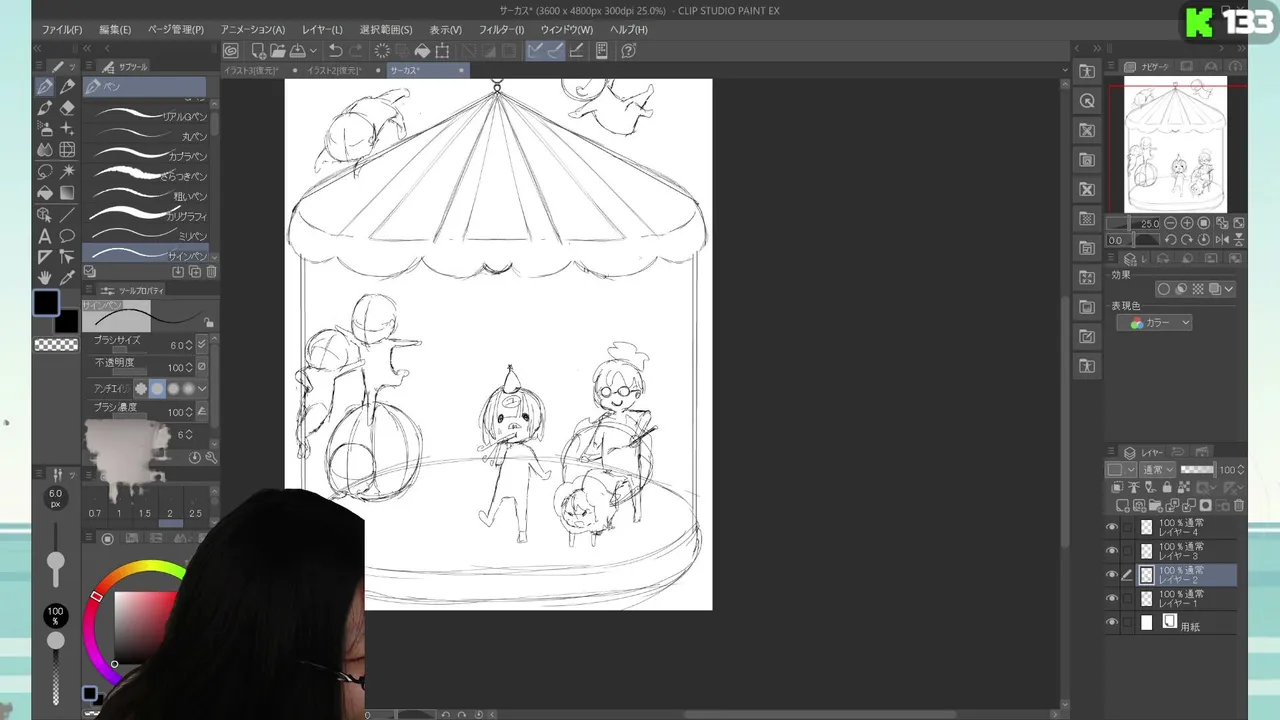Delete the sub tool with trash icon
Screen dimensions: 1280x720
tap(211, 272)
